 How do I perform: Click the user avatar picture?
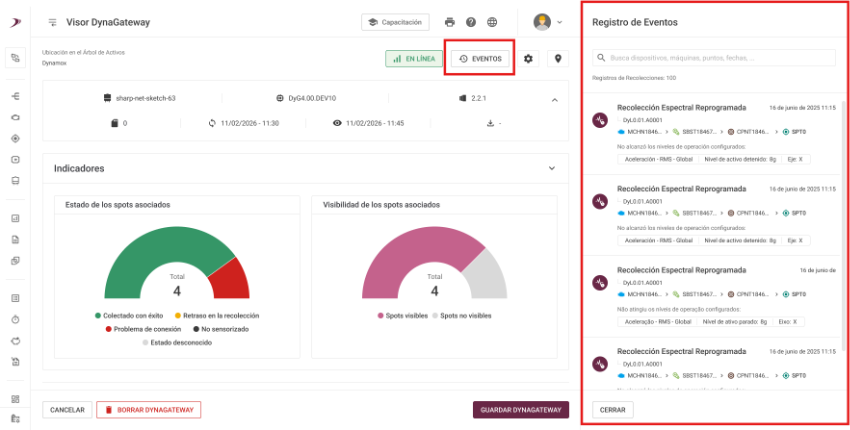542,22
